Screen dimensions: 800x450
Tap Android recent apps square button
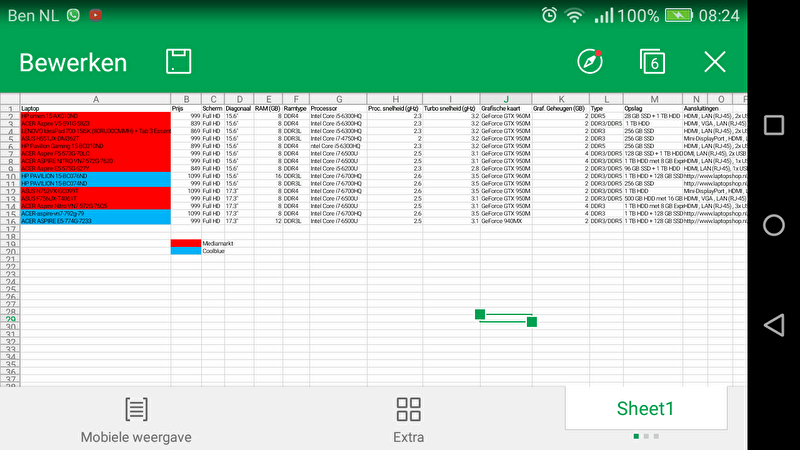click(773, 125)
